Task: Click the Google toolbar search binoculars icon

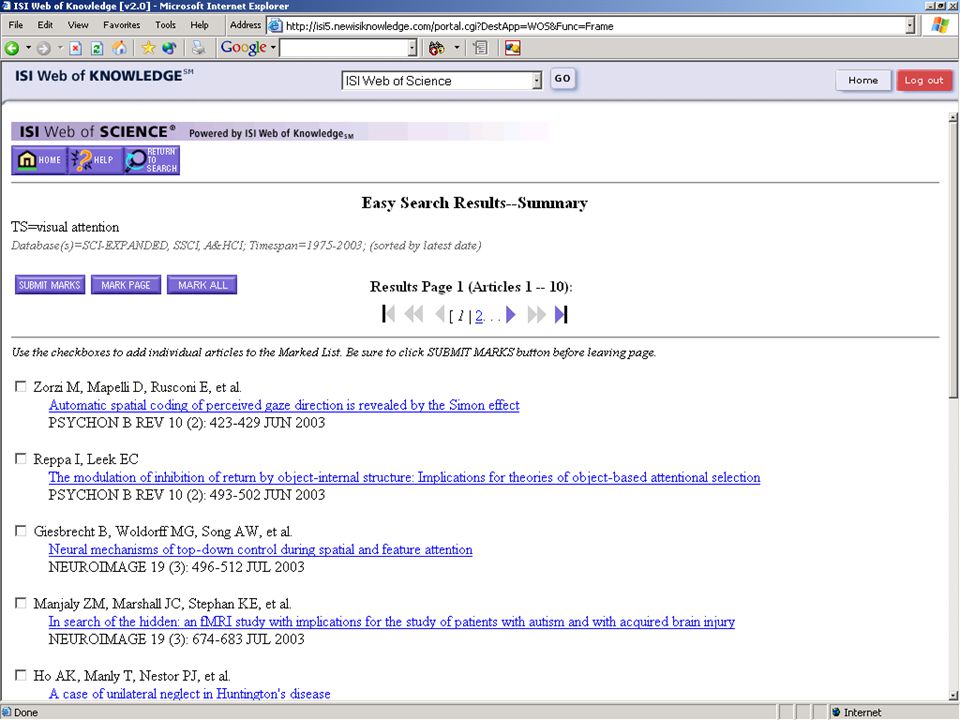Action: (x=437, y=48)
